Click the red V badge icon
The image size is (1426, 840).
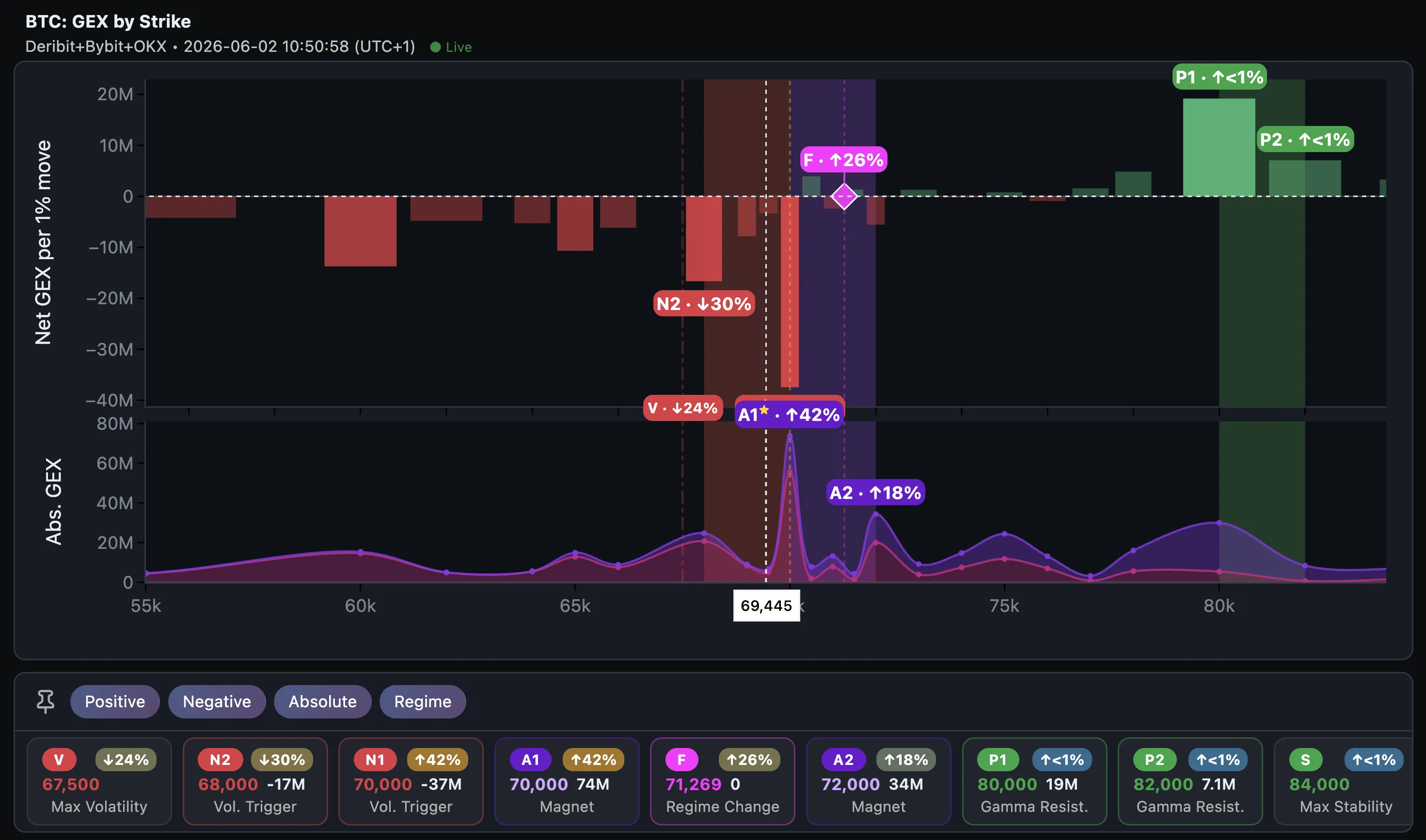pos(59,760)
